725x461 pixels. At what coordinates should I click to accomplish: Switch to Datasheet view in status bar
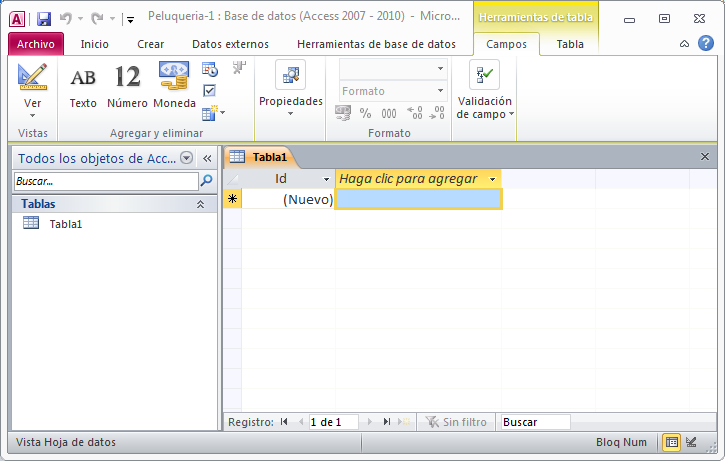[672, 442]
